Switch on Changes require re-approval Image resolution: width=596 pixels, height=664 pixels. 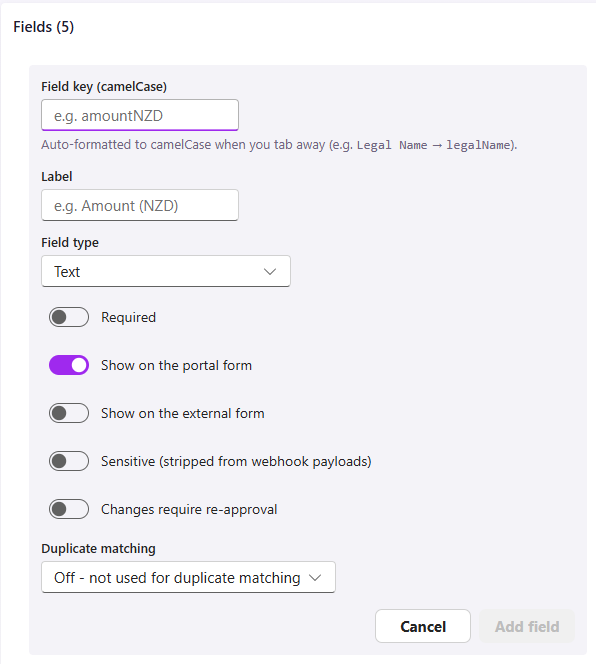pyautogui.click(x=69, y=509)
